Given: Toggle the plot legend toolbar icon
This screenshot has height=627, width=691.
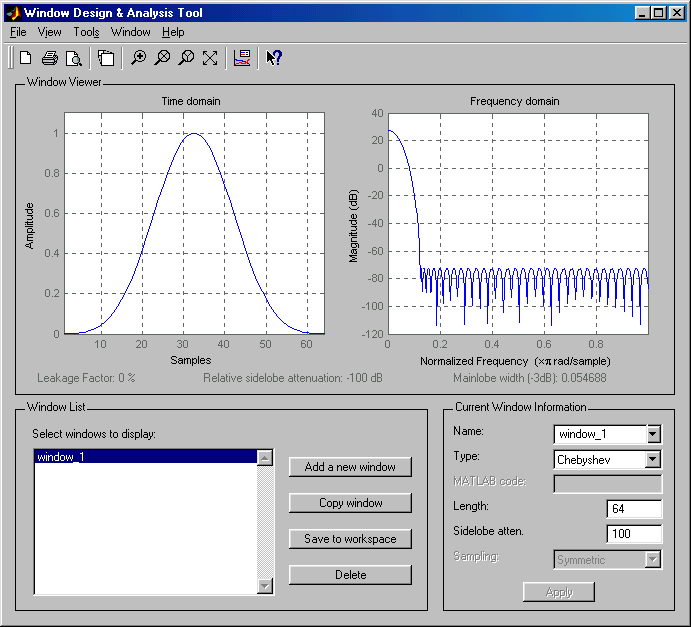Looking at the screenshot, I should coord(241,58).
